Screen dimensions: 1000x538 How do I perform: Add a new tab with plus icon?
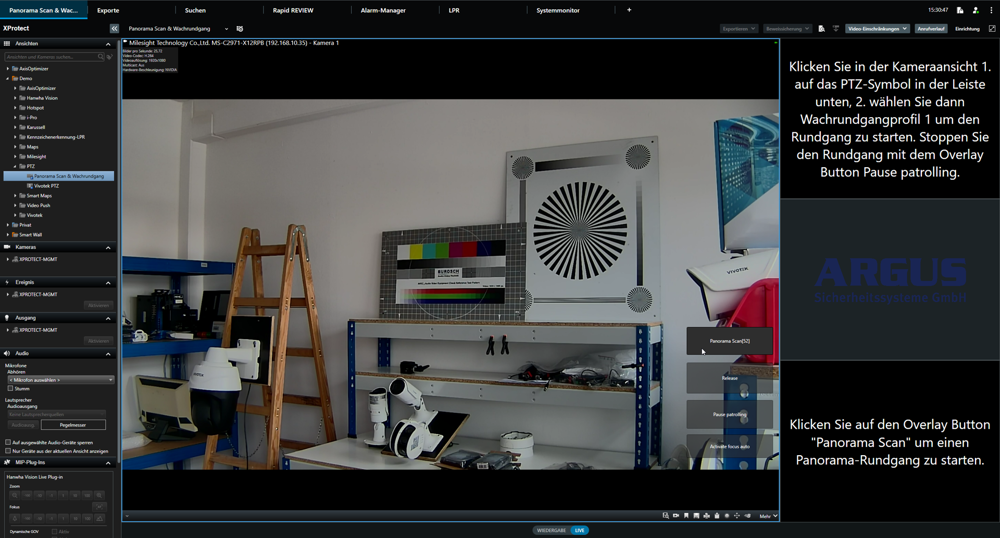pyautogui.click(x=629, y=10)
